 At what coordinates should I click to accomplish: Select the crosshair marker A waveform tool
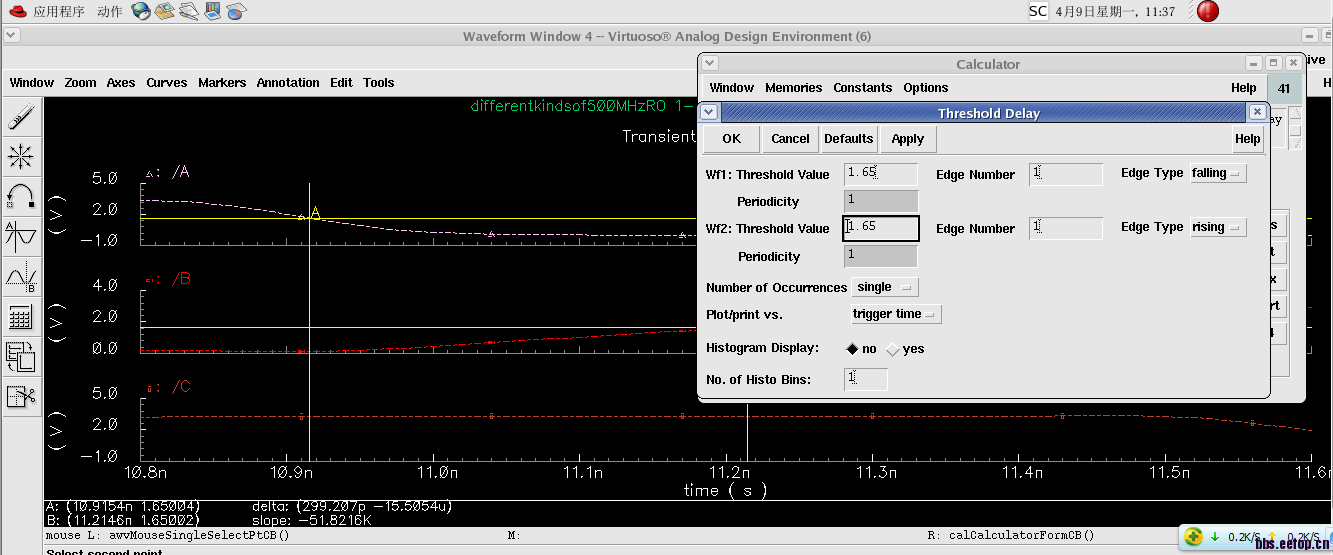[x=21, y=236]
